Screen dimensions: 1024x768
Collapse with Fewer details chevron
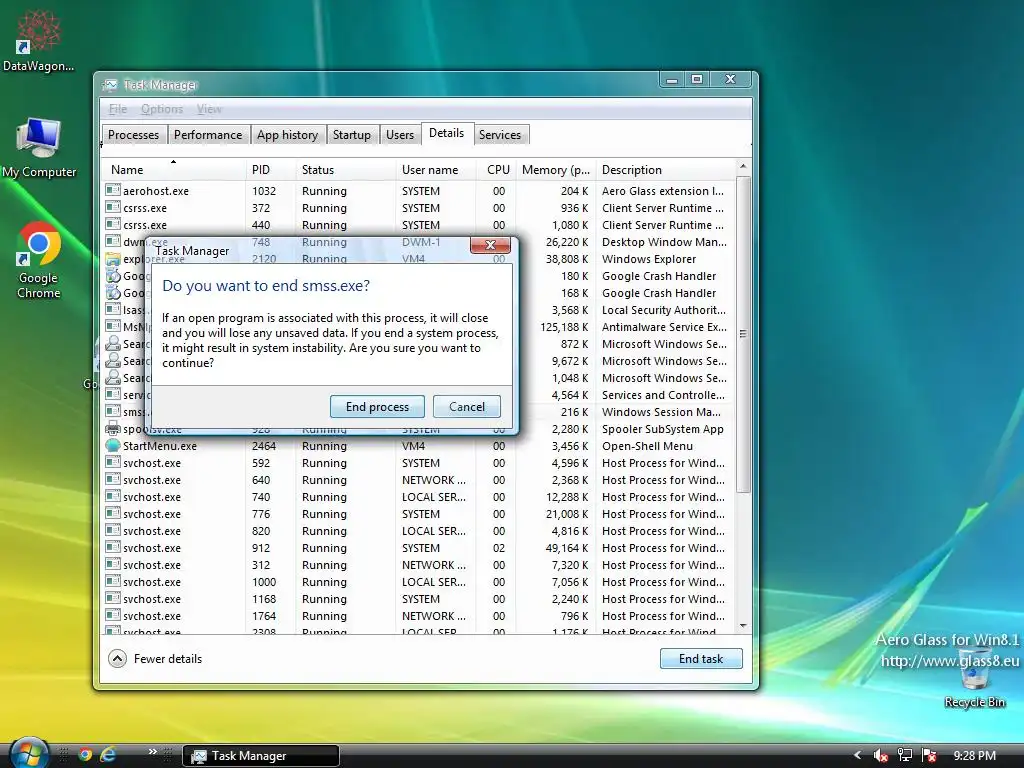(x=117, y=658)
